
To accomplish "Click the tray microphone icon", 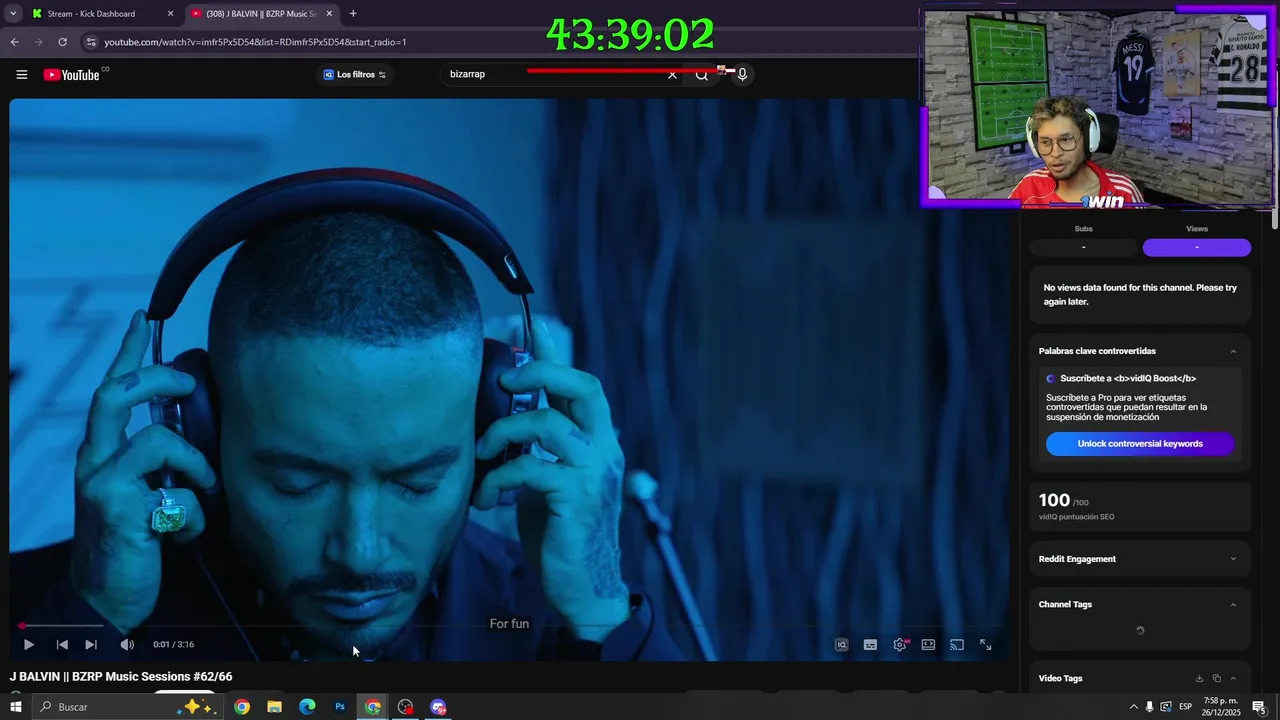I will click(x=1149, y=707).
